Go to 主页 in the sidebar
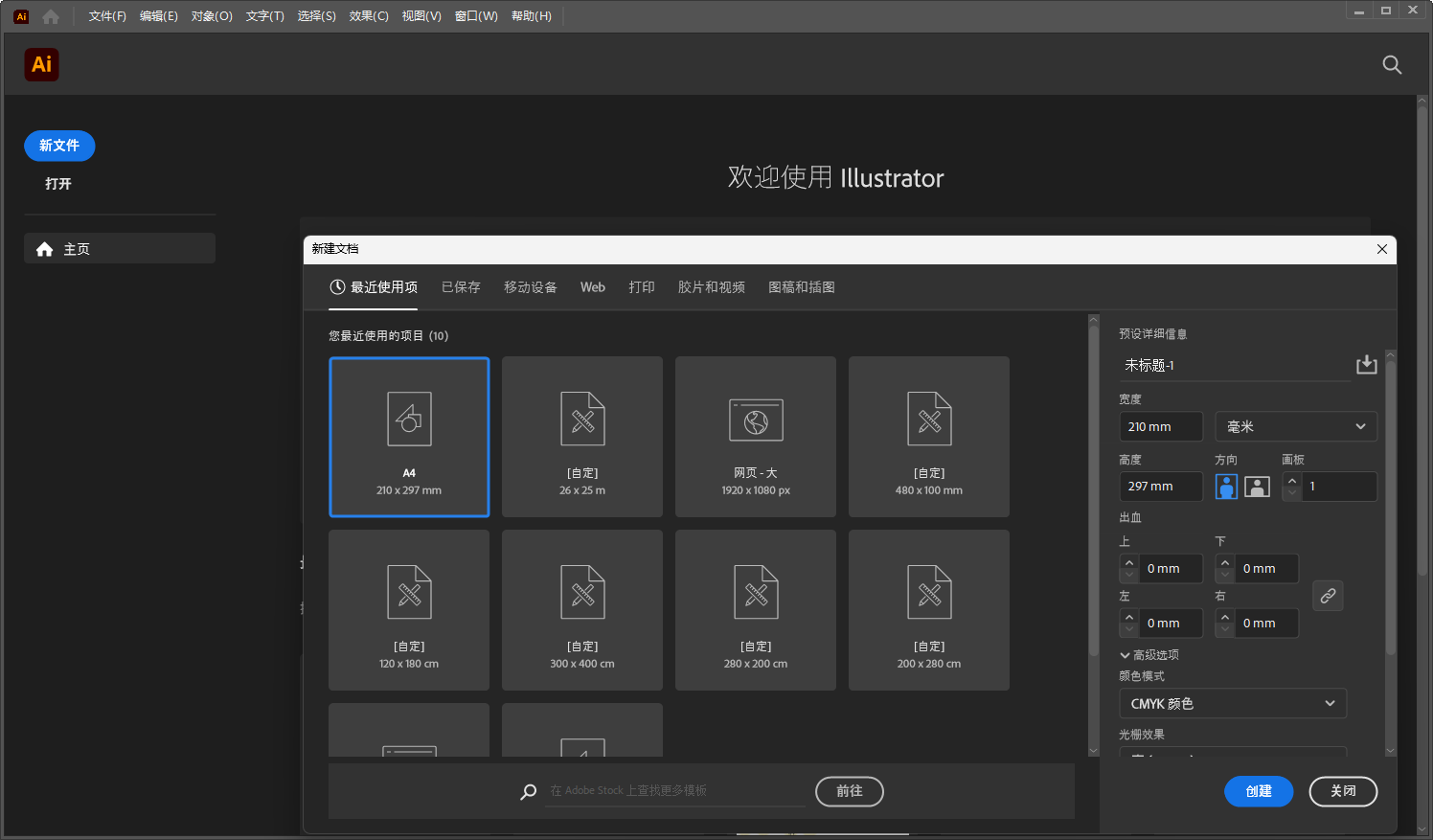The height and width of the screenshot is (840, 1433). click(x=120, y=249)
